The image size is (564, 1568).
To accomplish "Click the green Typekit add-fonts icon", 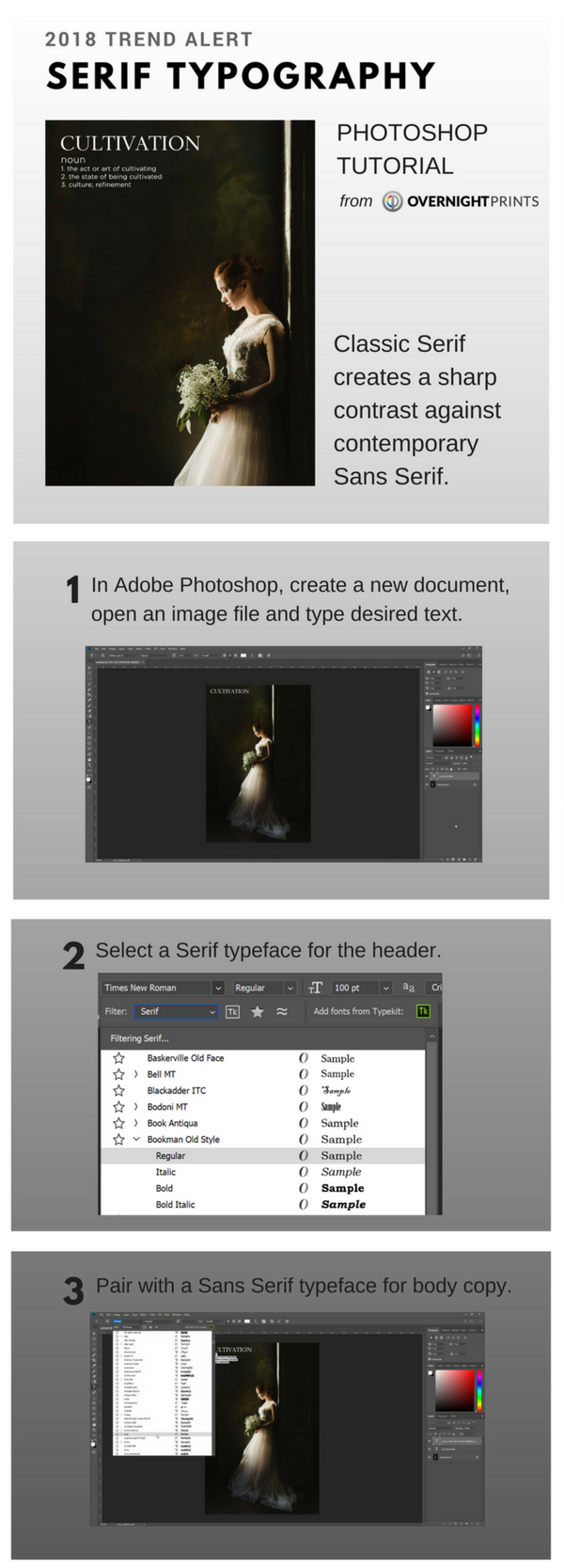I will [x=423, y=1011].
